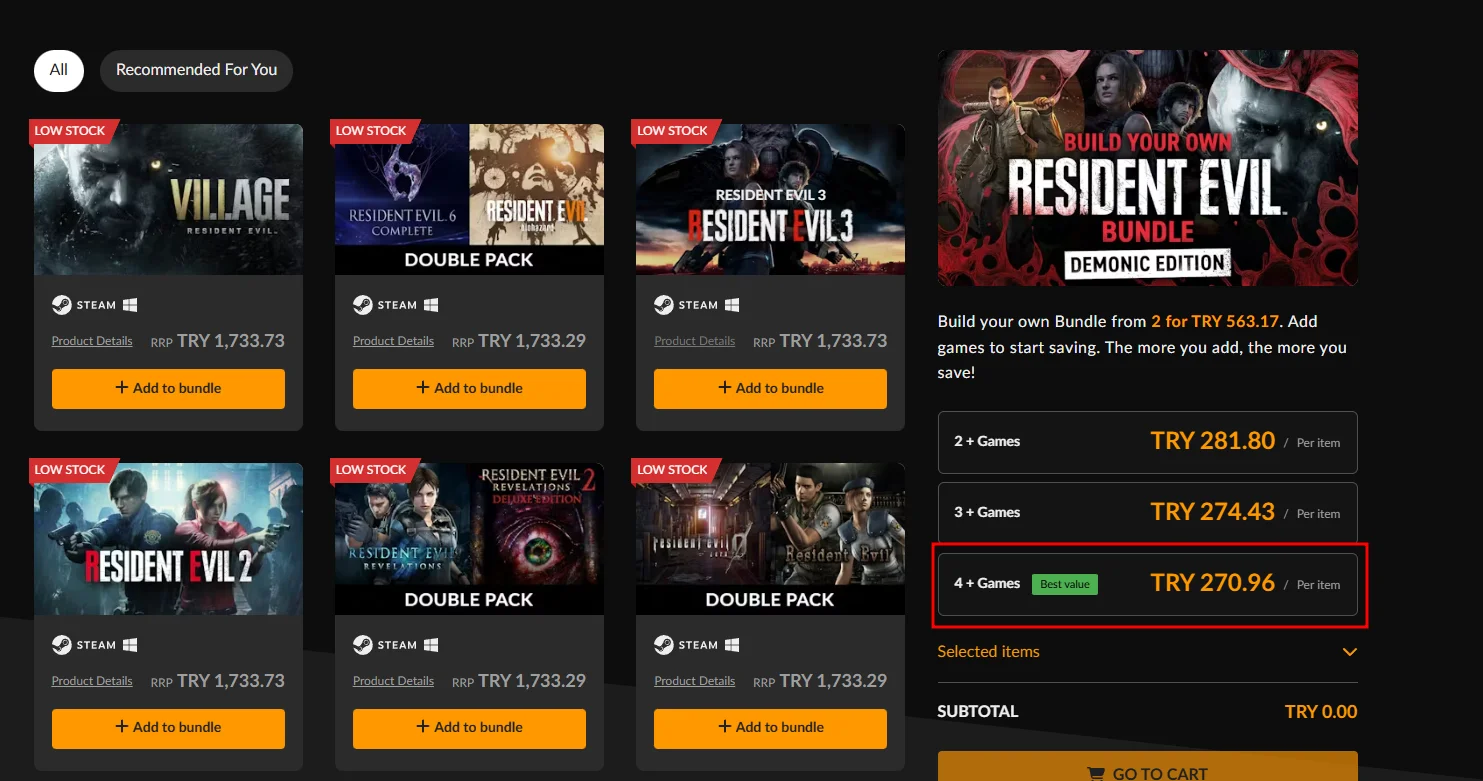Image resolution: width=1483 pixels, height=781 pixels.
Task: Add Resident Evil Village to bundle
Action: 168,388
